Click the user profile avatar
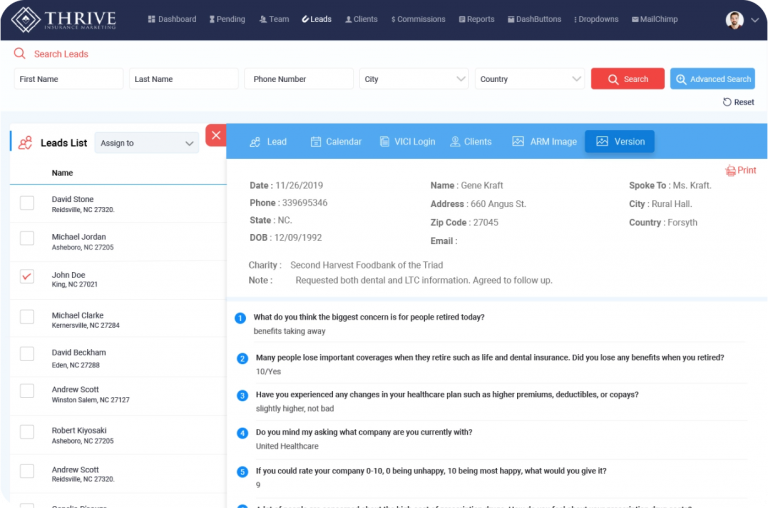 click(x=735, y=20)
